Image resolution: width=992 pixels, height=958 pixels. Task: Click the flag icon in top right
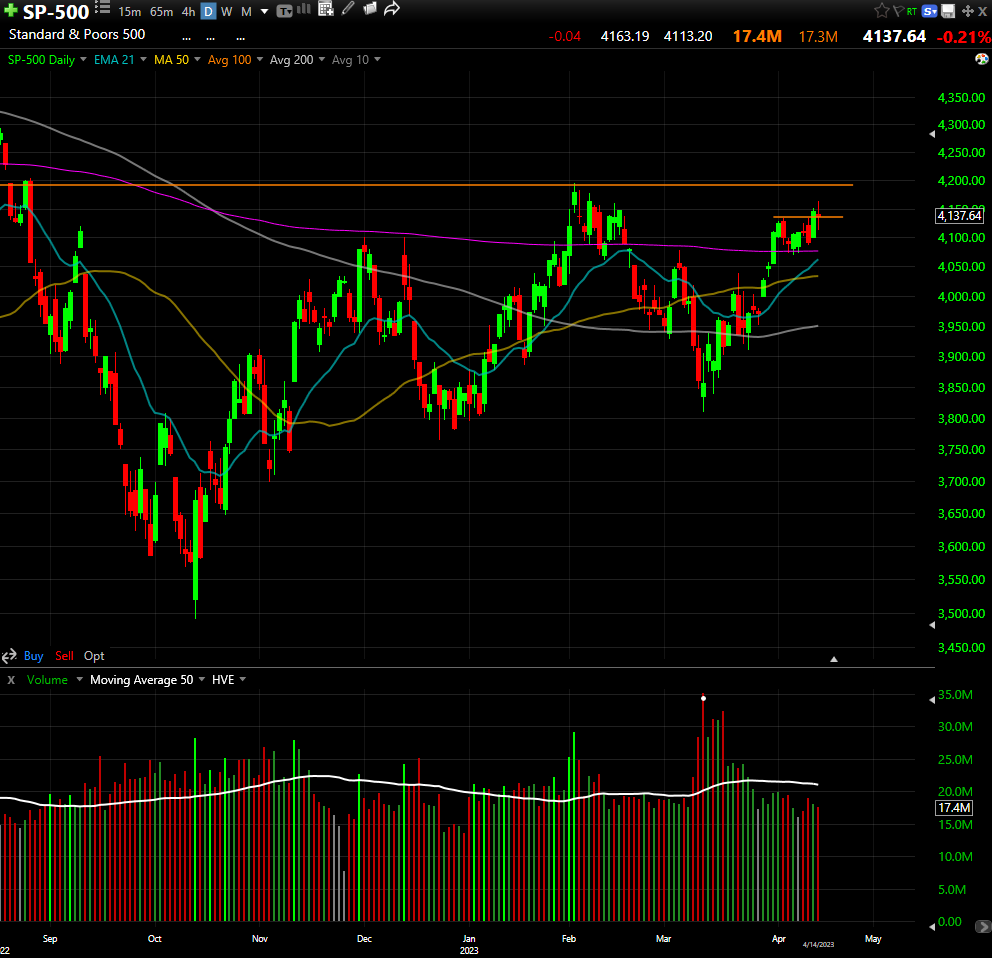(898, 11)
